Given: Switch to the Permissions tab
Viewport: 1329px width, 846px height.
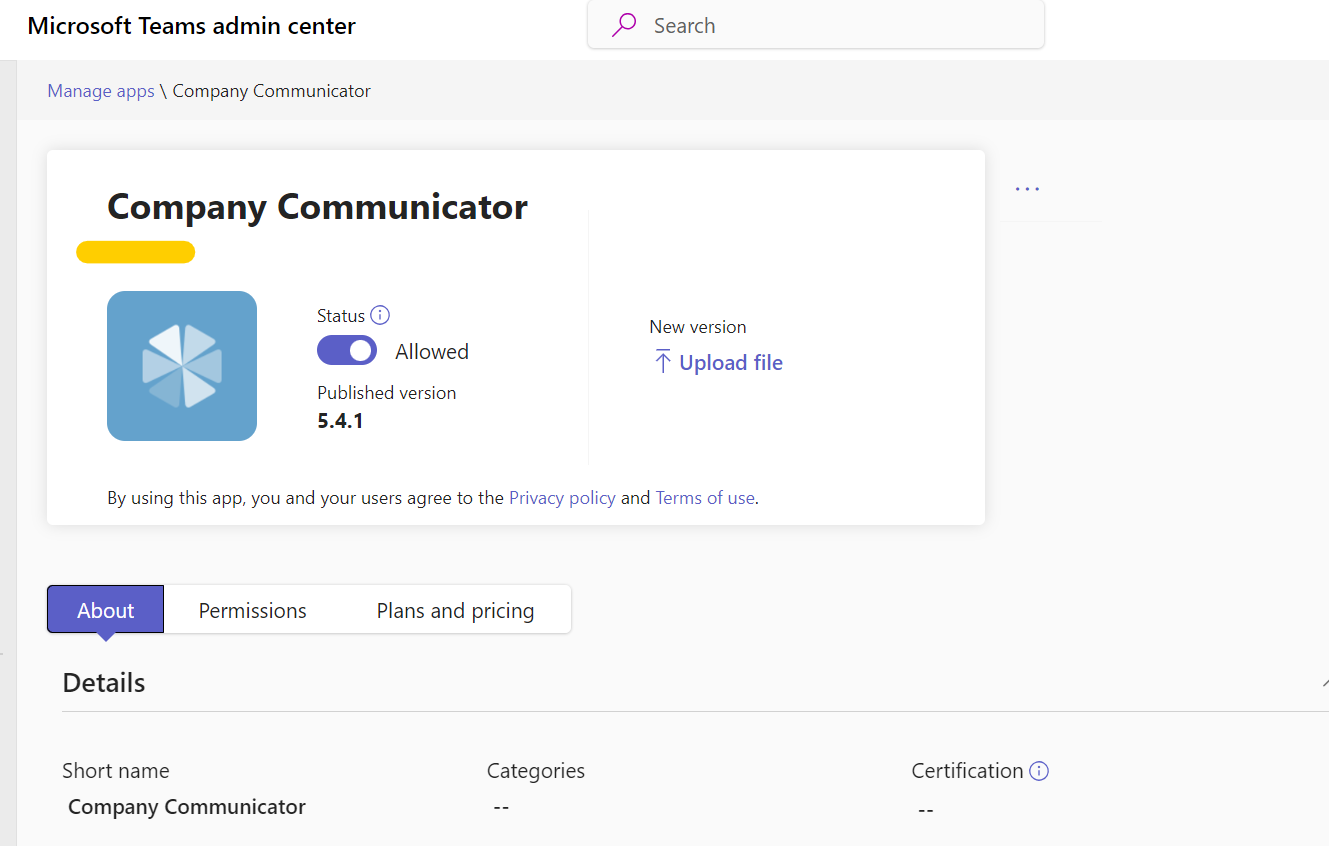Looking at the screenshot, I should point(252,609).
